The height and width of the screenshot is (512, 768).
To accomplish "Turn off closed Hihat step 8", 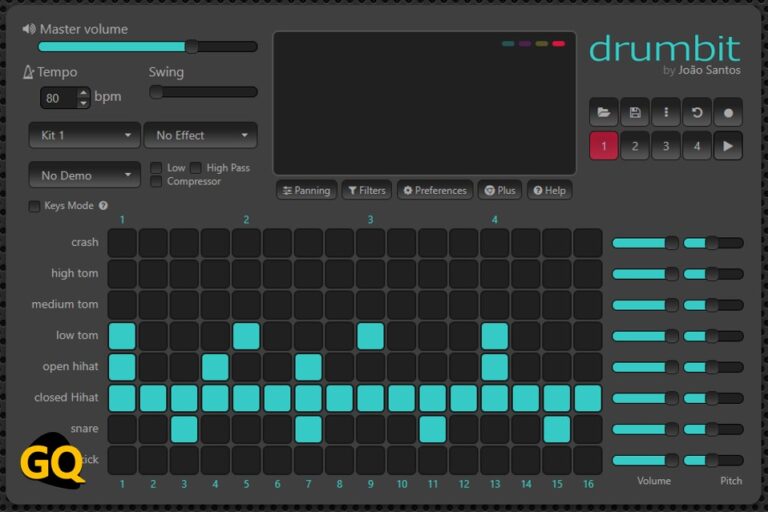I will tap(339, 398).
